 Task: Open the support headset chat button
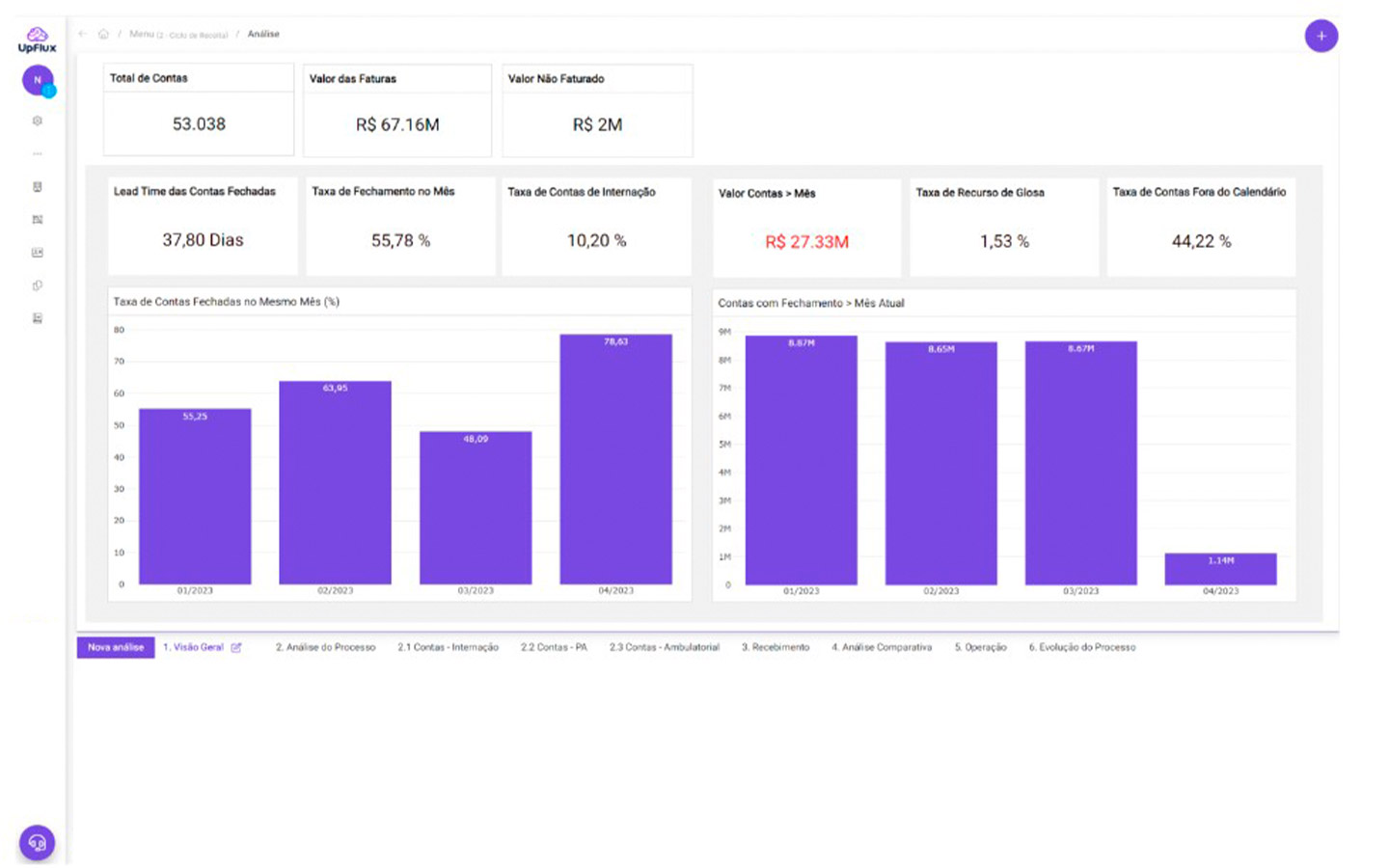[37, 842]
